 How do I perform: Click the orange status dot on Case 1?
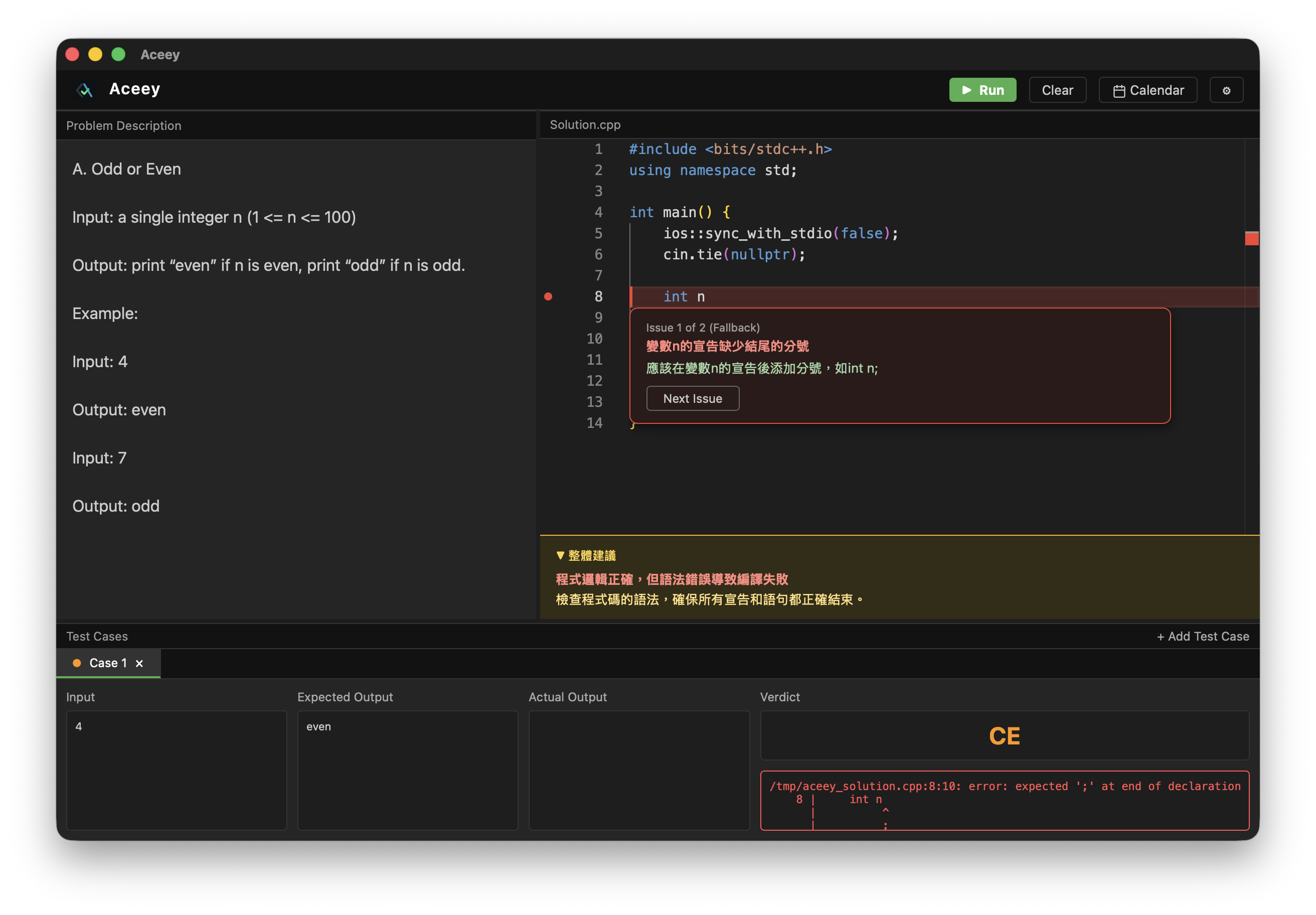[77, 663]
